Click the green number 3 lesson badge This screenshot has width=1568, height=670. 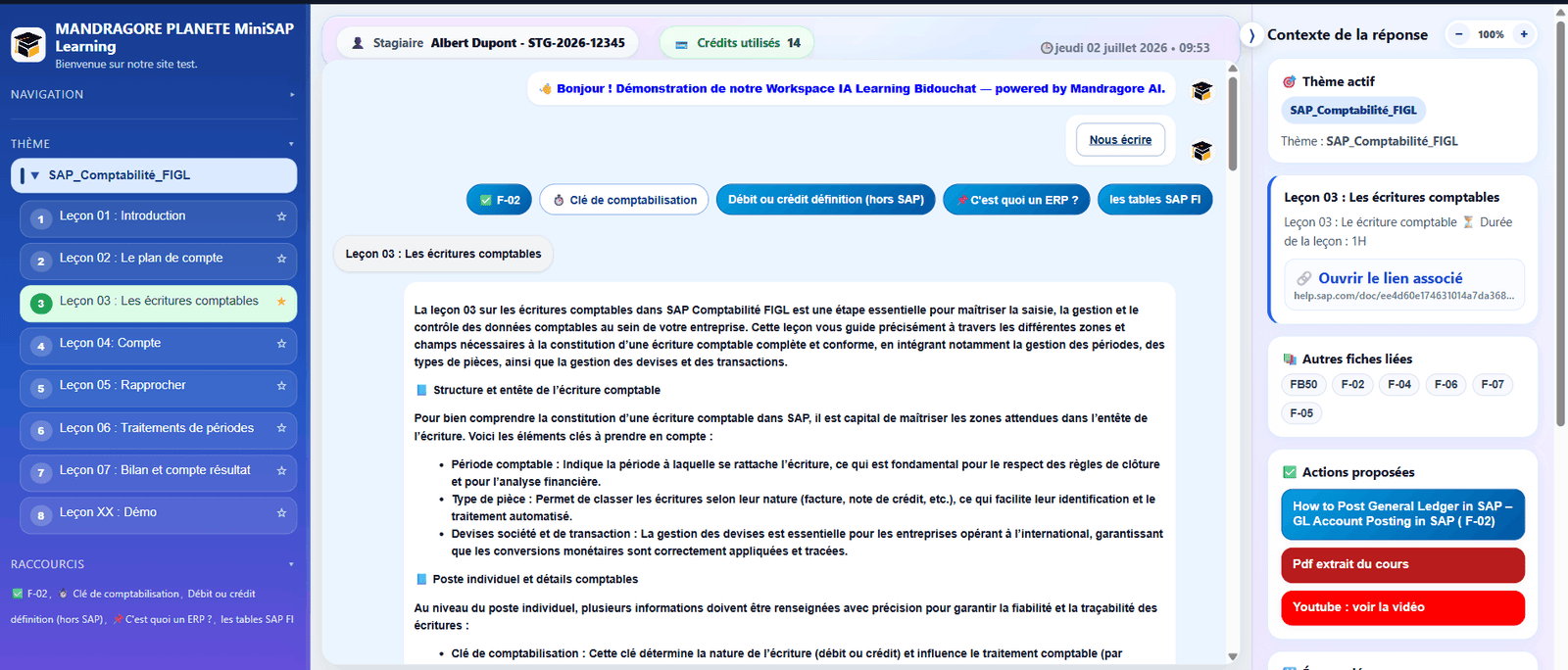40,304
